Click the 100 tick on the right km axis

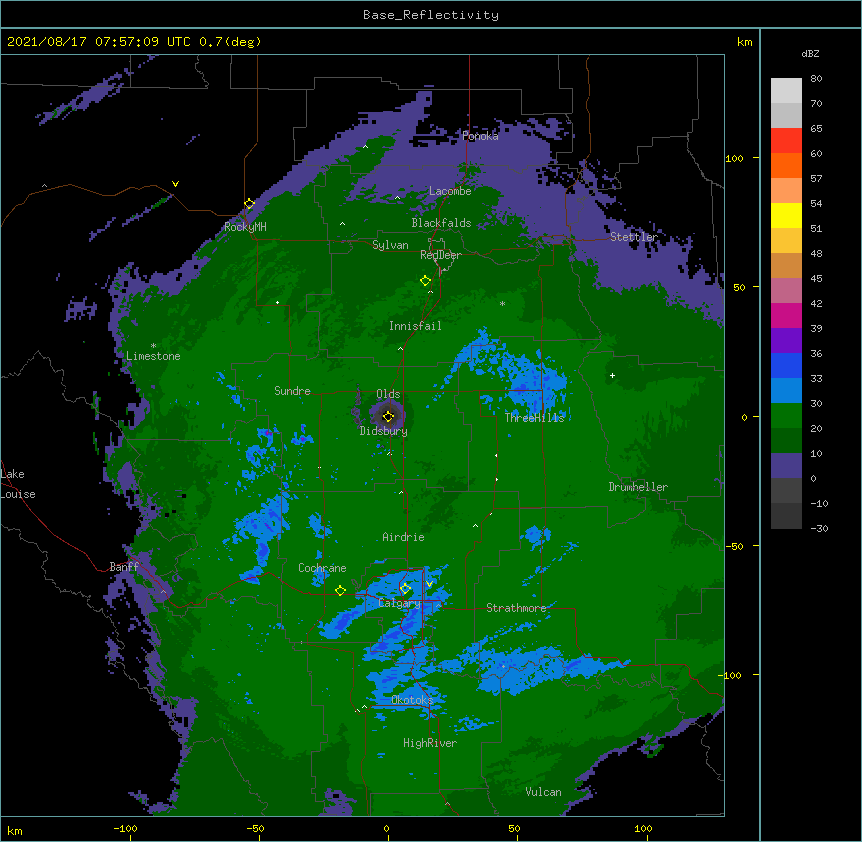734,158
